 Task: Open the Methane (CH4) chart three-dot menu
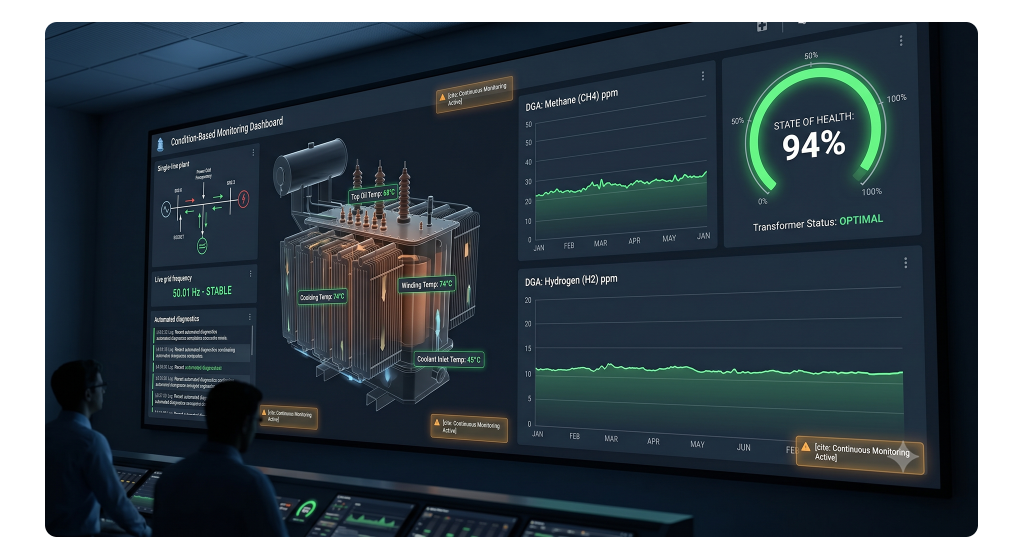point(703,76)
